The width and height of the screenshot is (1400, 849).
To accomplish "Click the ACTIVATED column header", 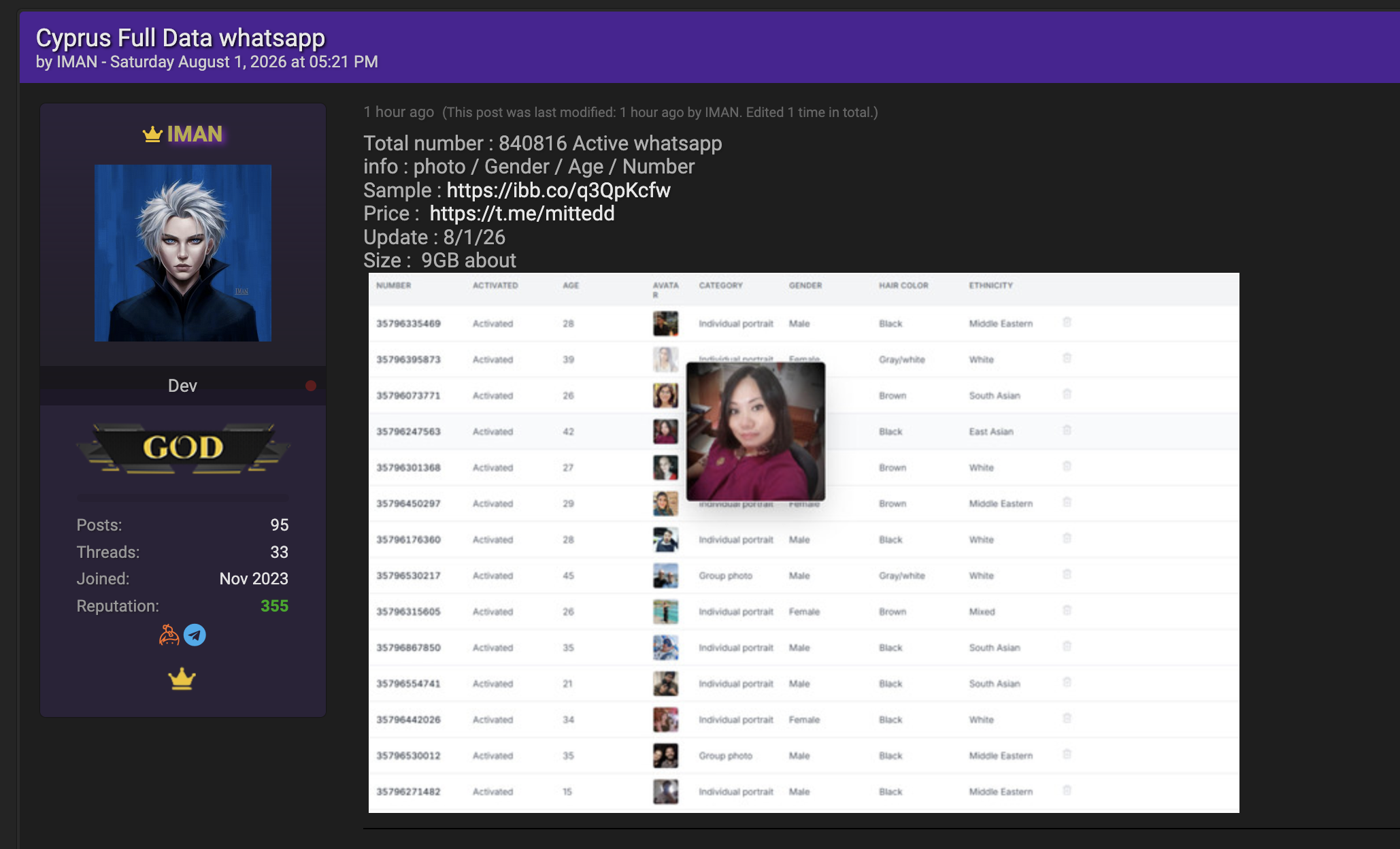I will (x=495, y=286).
